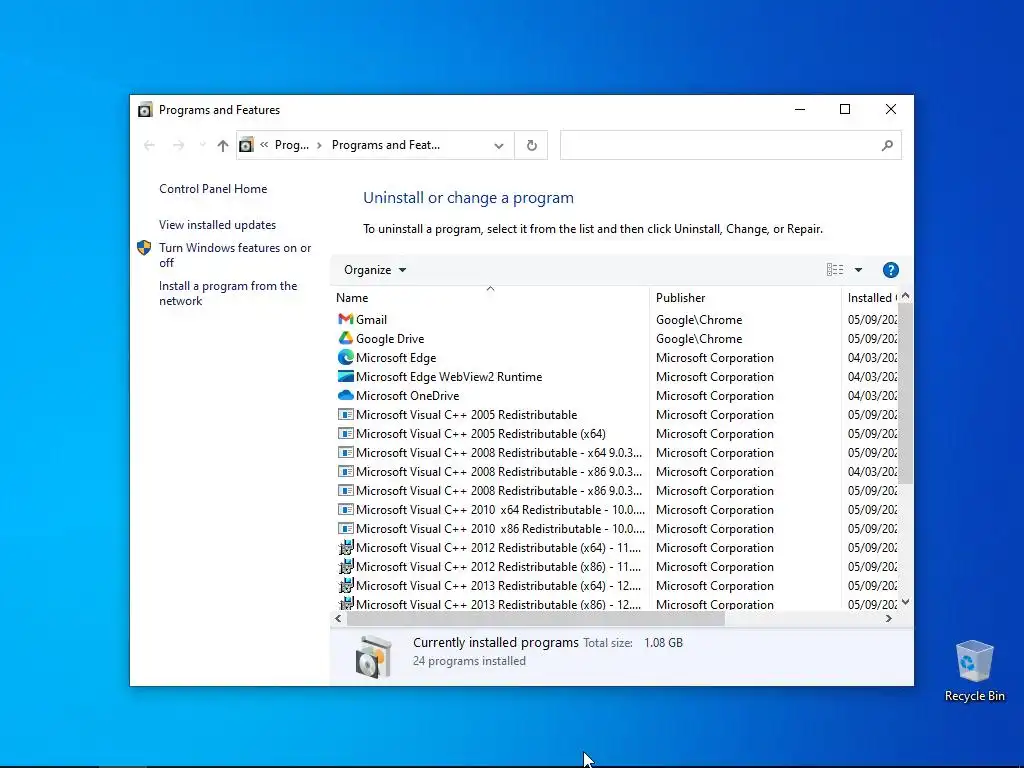Click the Visual C++ 2012 (x86) icon
Viewport: 1024px width, 768px height.
click(345, 566)
